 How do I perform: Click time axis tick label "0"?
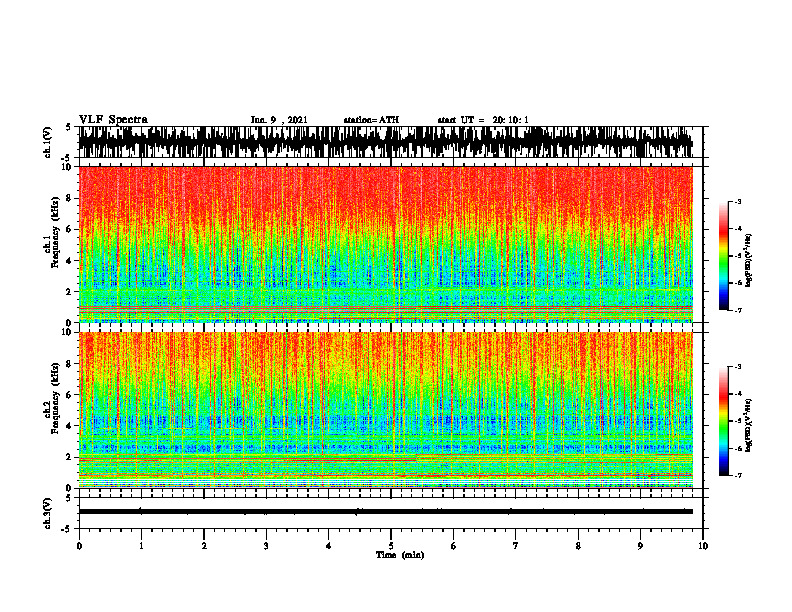(79, 546)
